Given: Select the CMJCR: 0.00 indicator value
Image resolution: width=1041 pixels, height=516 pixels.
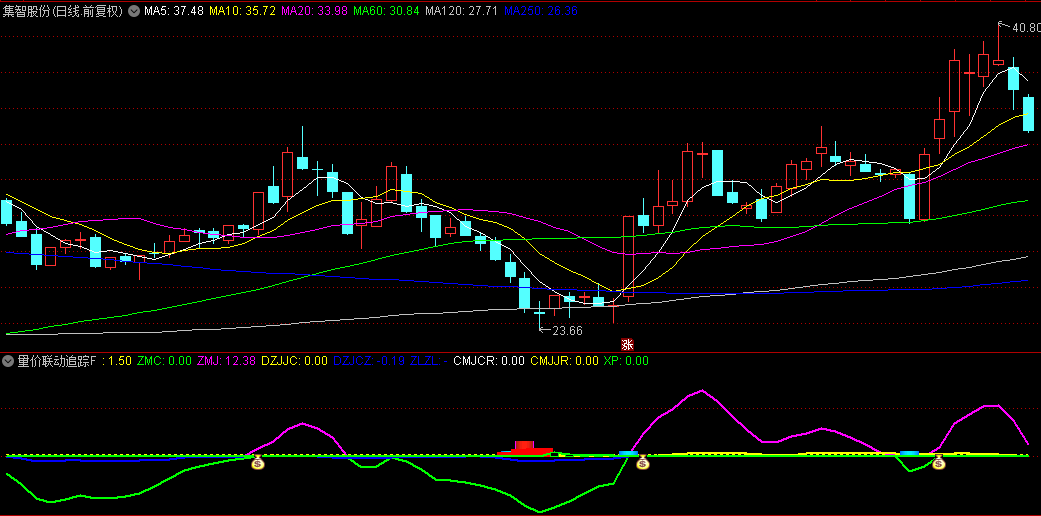Looking at the screenshot, I should 489,361.
